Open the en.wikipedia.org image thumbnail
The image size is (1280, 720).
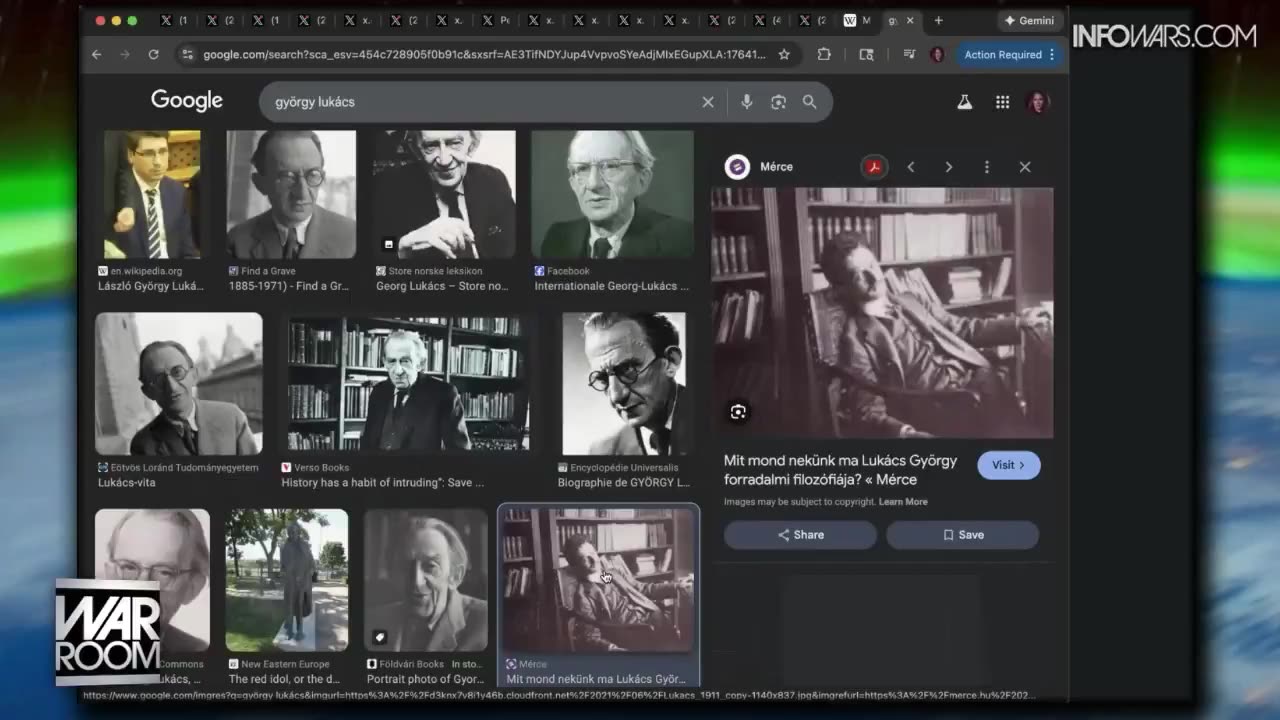152,194
